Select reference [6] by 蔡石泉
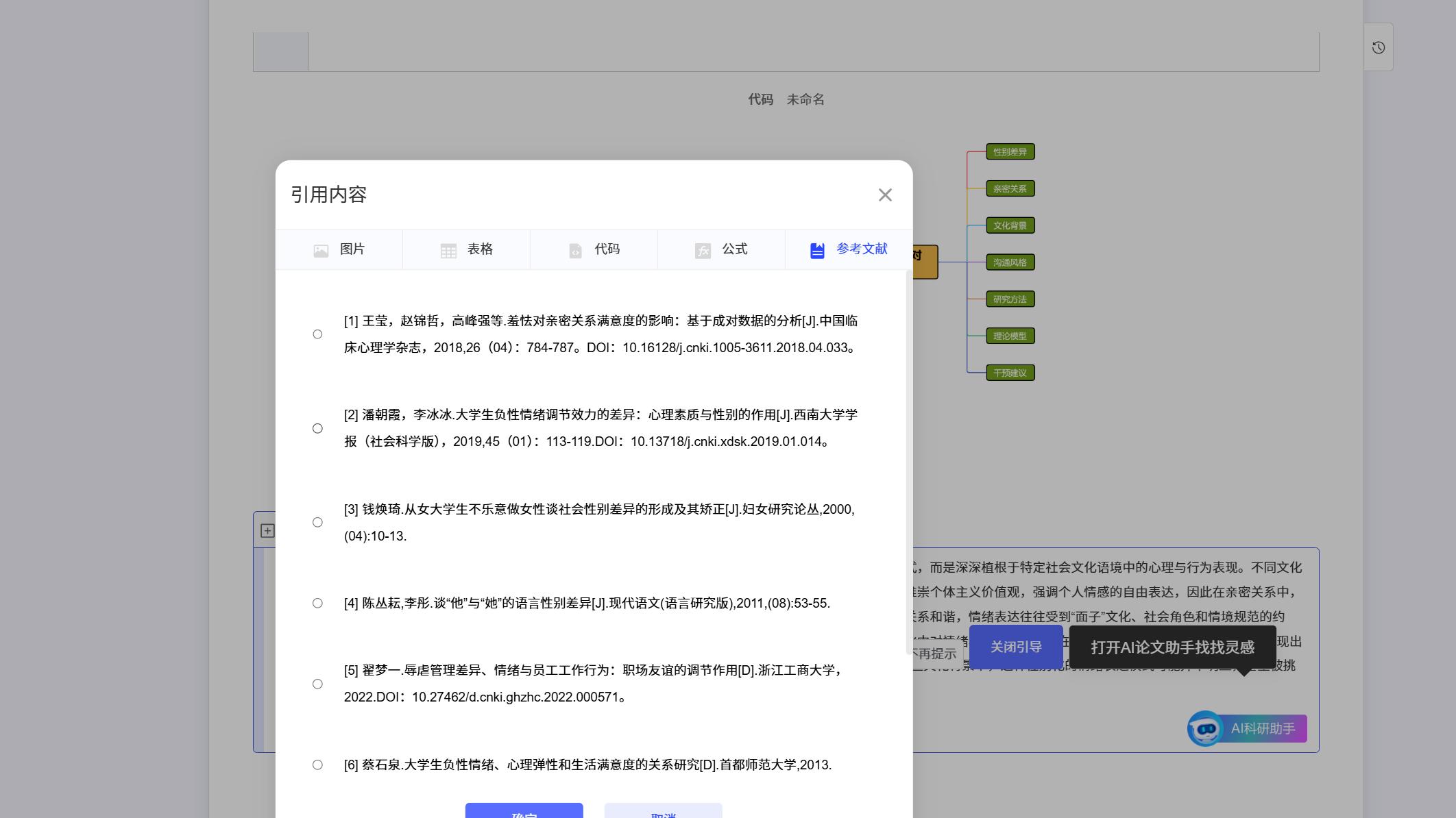 [317, 765]
